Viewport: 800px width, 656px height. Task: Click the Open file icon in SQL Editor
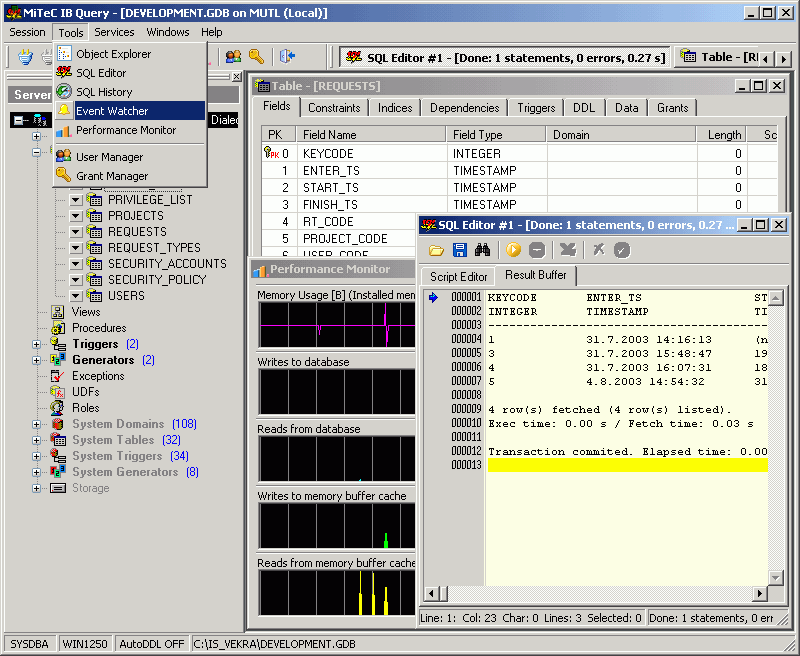point(436,250)
